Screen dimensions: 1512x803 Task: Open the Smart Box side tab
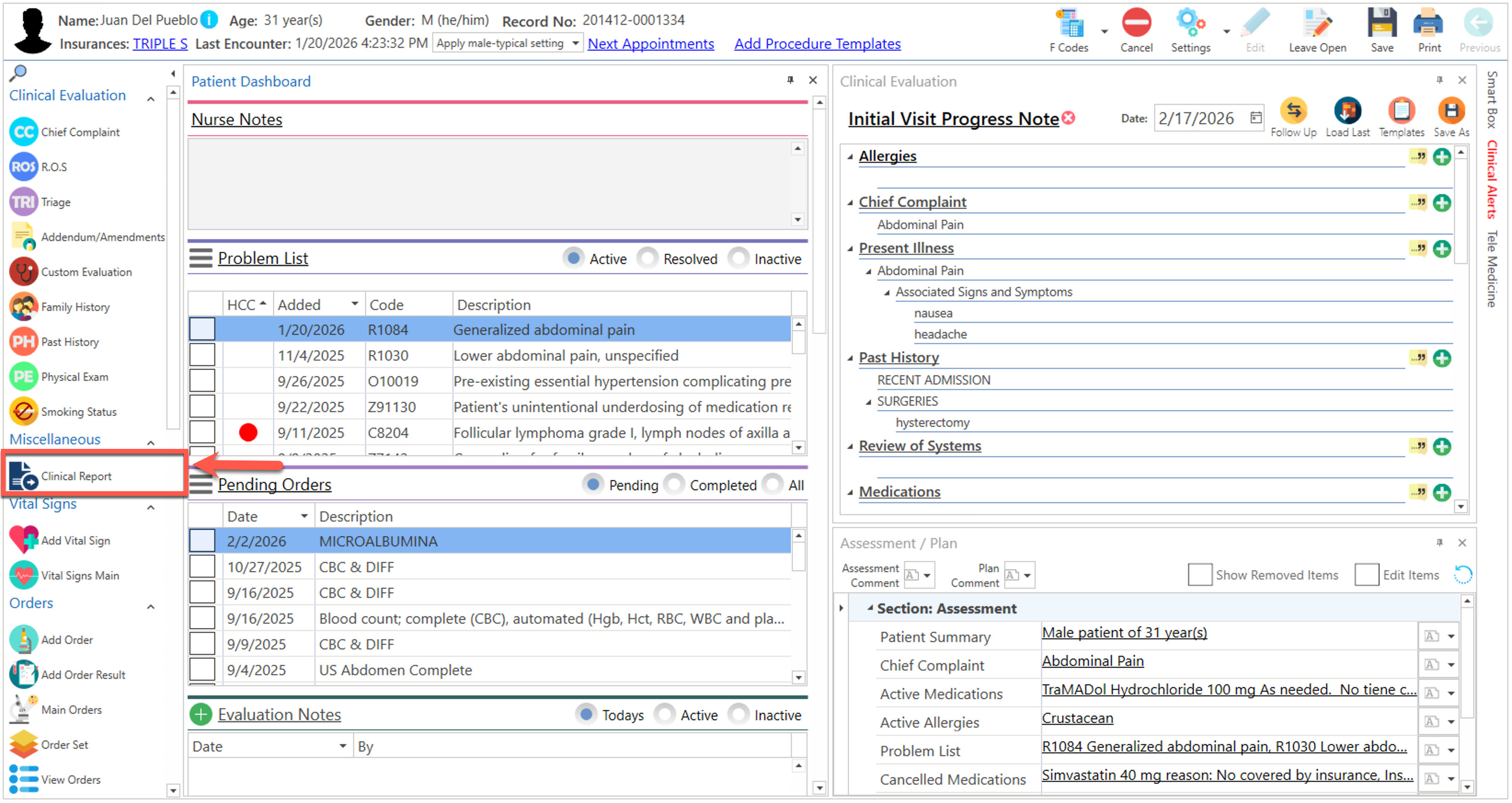(x=1491, y=100)
